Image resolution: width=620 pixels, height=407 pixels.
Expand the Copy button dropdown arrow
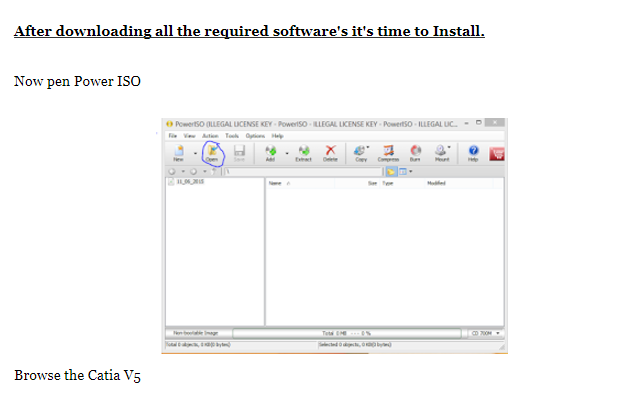[368, 148]
